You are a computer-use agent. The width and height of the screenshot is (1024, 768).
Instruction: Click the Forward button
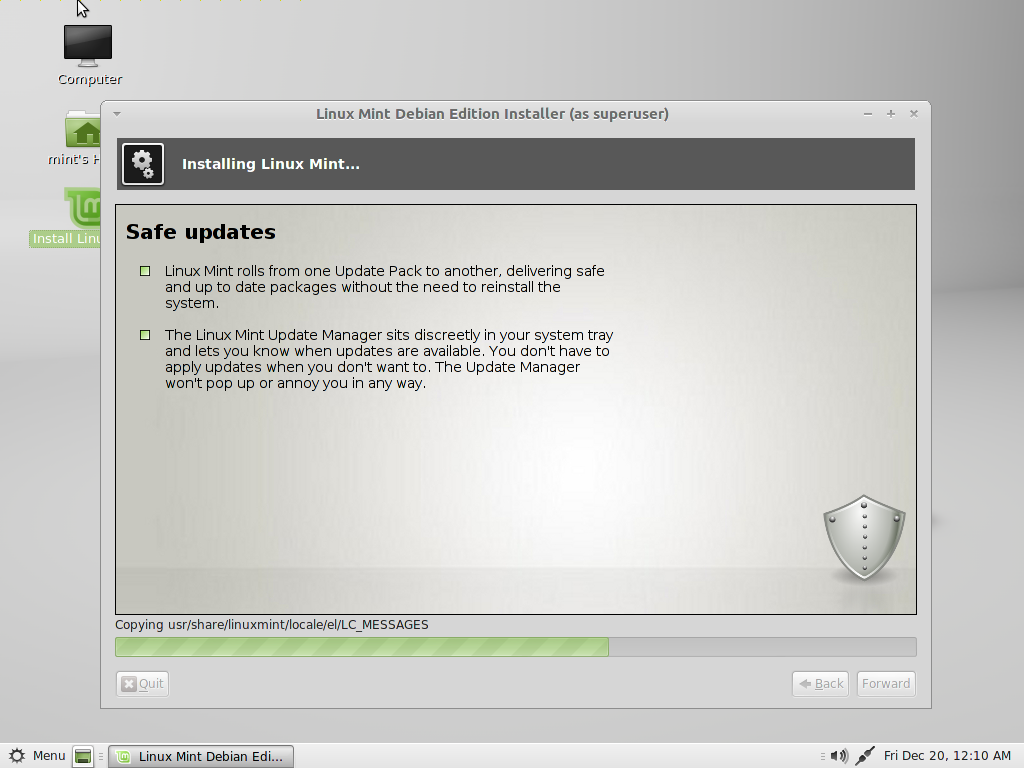[x=886, y=684]
